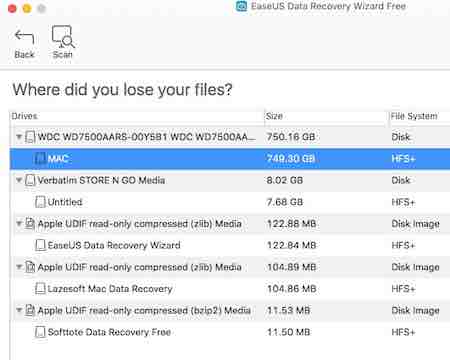
Task: Collapse the bzip2 Apple UDIF media tree
Action: 19,310
